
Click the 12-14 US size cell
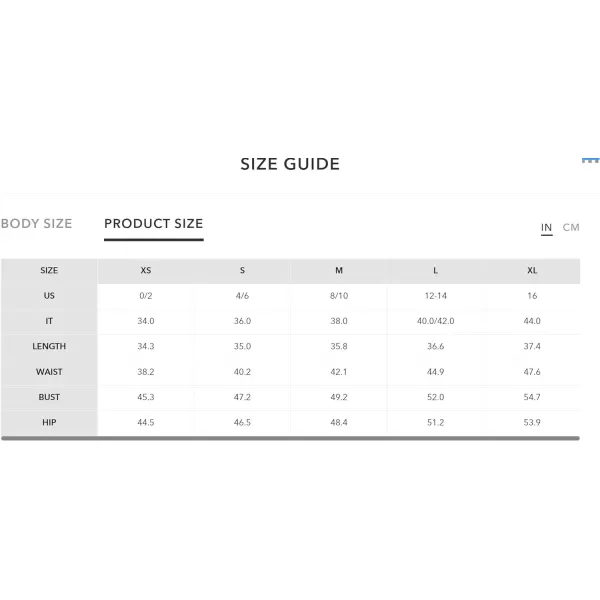tap(435, 296)
